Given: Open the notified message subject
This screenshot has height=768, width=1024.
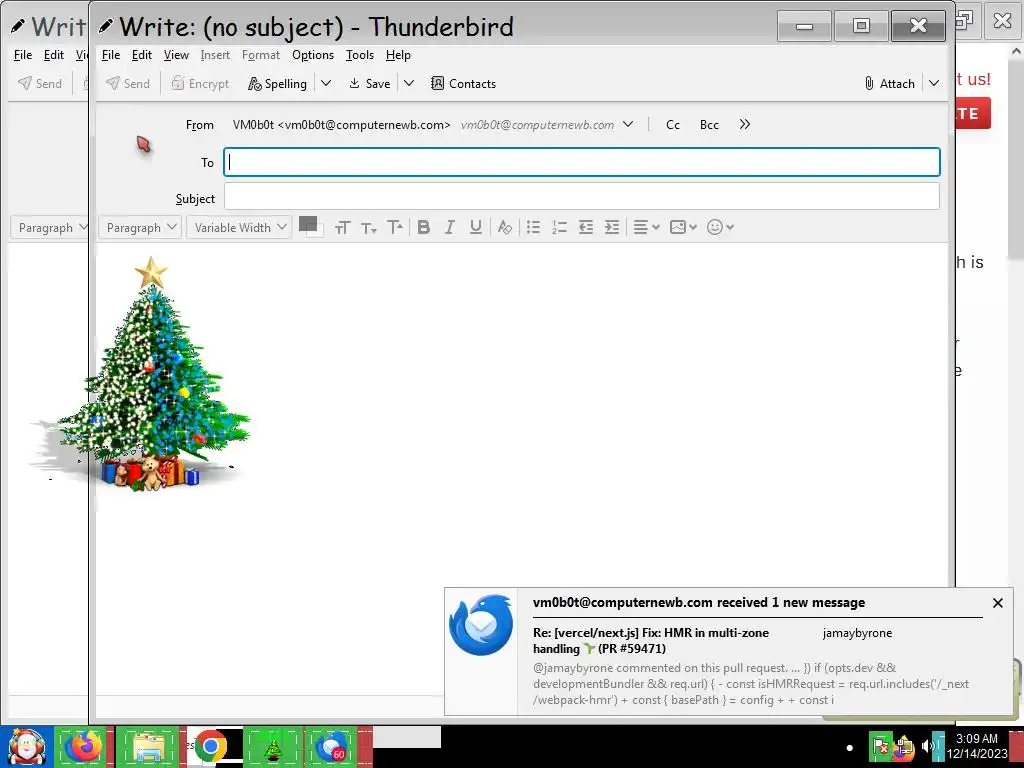Looking at the screenshot, I should click(650, 641).
